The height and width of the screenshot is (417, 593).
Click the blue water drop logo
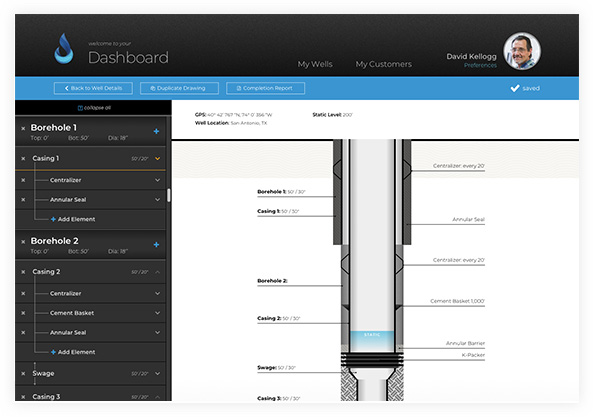[x=64, y=48]
